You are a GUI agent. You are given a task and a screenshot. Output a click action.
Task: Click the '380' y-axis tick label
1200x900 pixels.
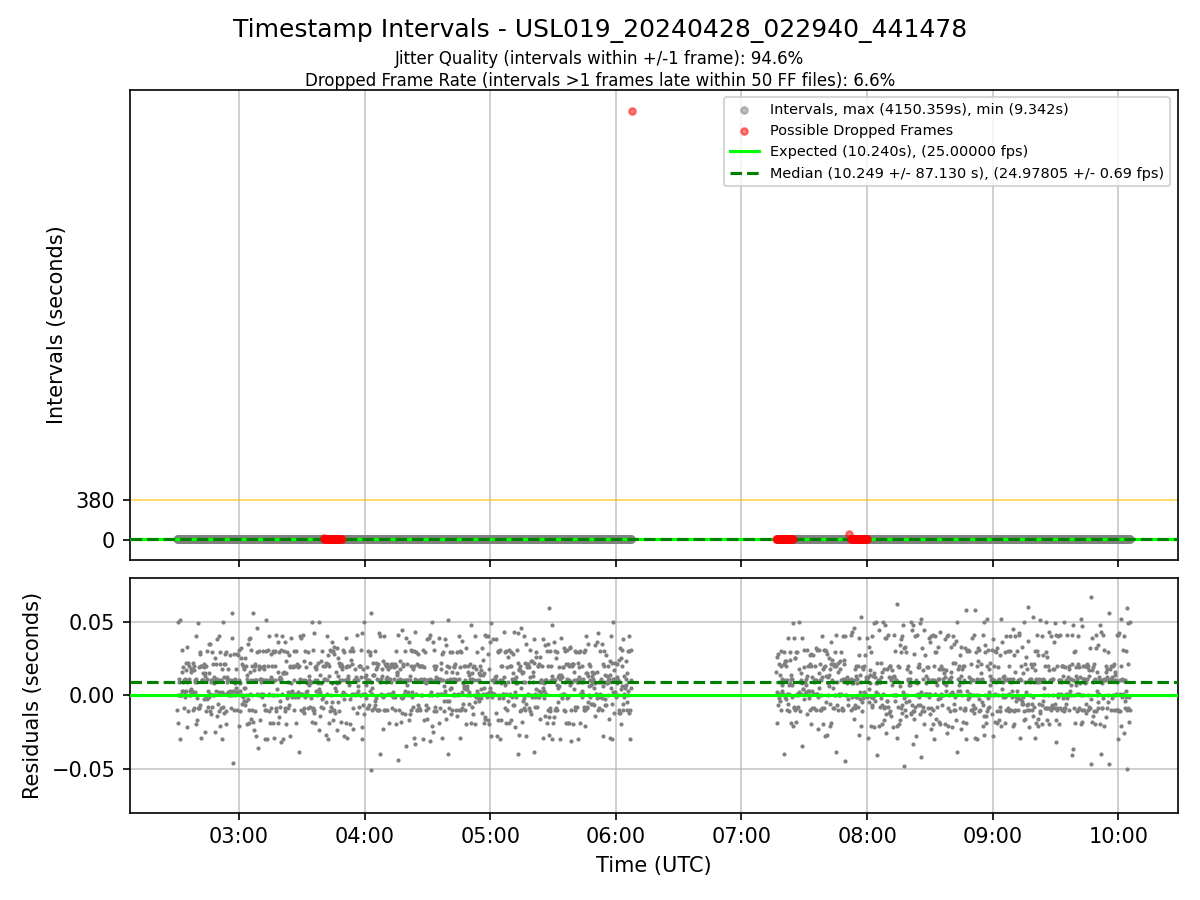pos(95,500)
